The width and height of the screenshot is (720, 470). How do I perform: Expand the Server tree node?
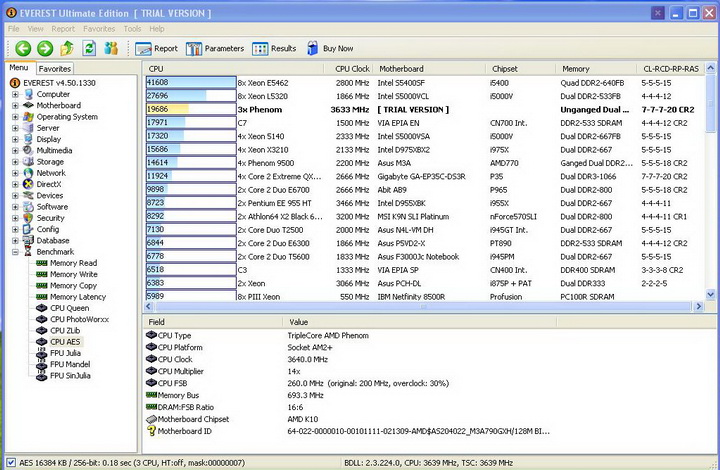(15, 128)
